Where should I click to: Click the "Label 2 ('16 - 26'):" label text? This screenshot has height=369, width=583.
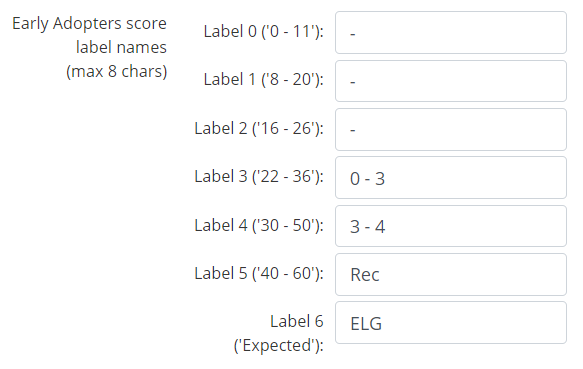[259, 129]
